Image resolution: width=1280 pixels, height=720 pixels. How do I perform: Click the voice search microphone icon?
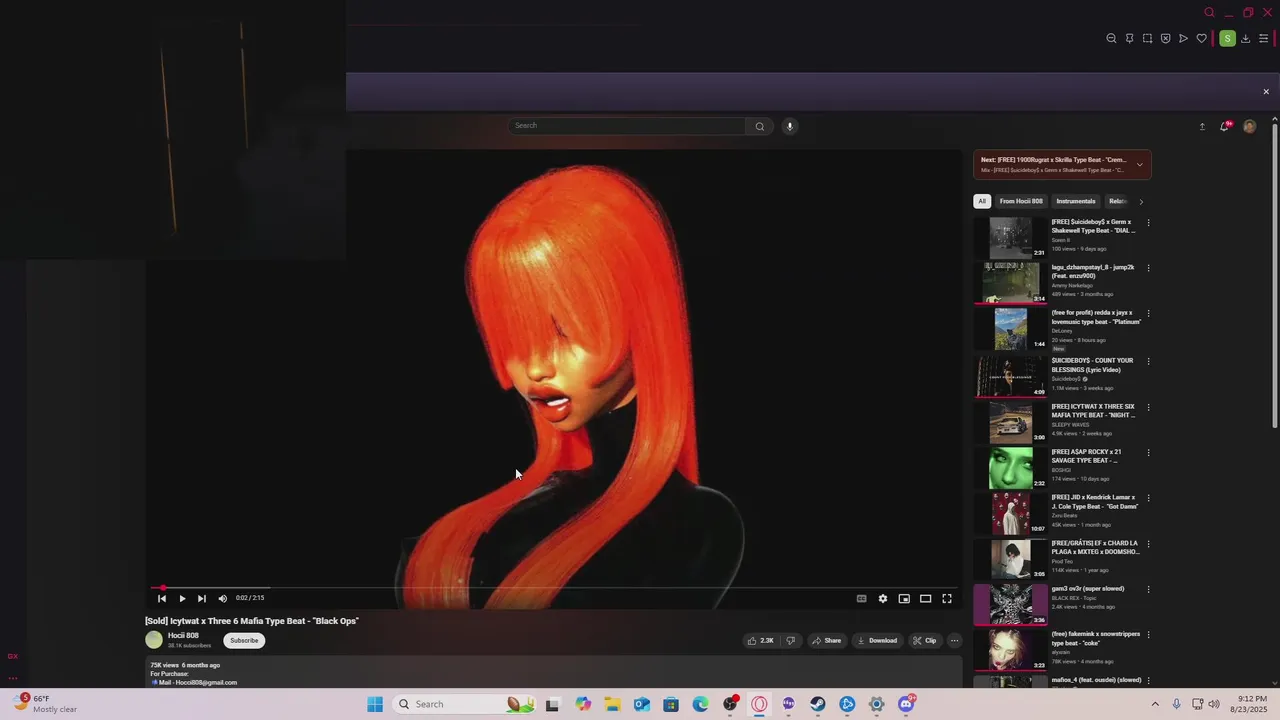coord(789,126)
